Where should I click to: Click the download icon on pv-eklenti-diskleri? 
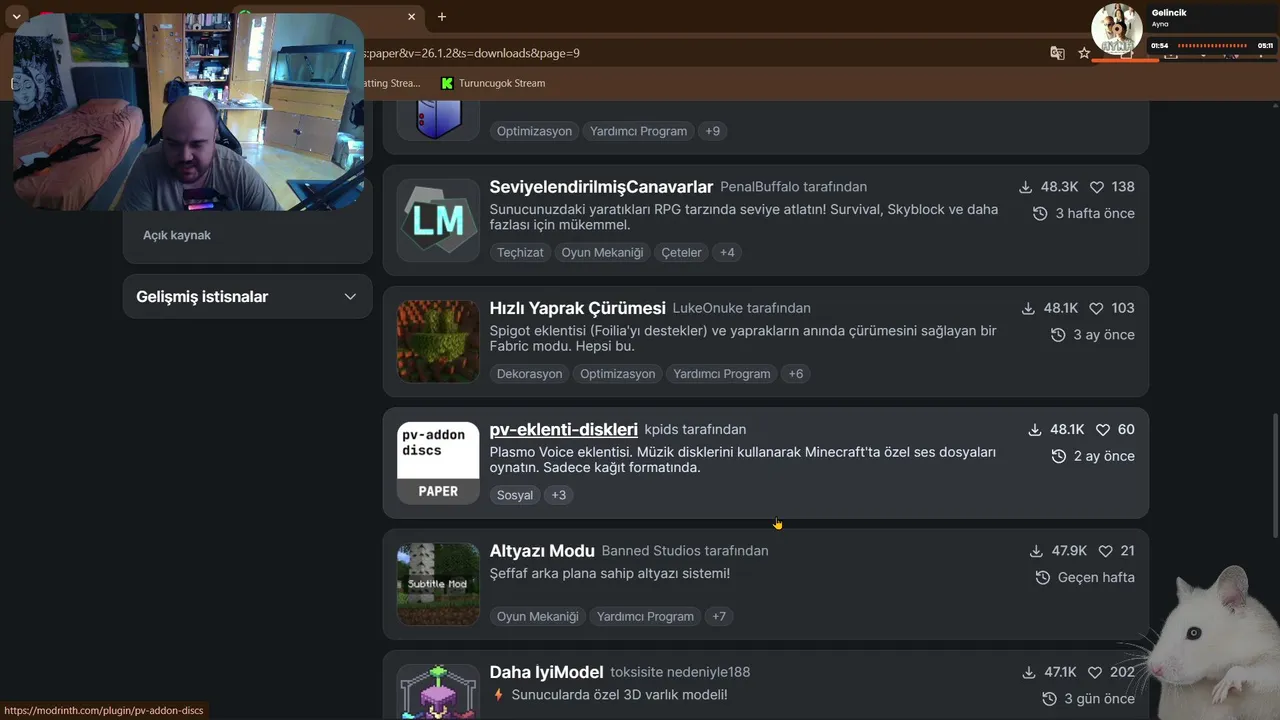(1035, 429)
